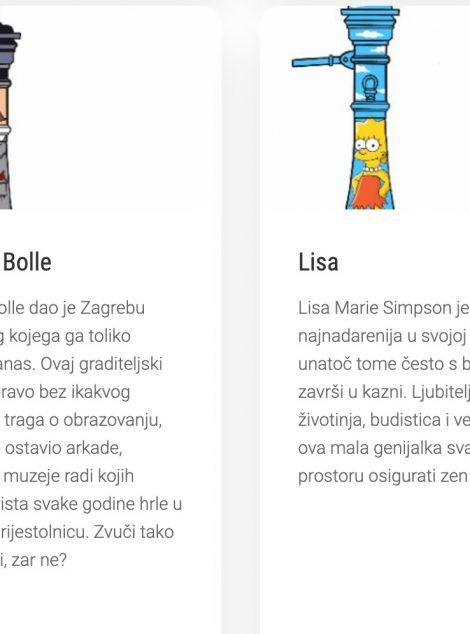Viewport: 470px width, 634px height.
Task: Click the 'muzeje radi kojih' text line
Action: 67,476
